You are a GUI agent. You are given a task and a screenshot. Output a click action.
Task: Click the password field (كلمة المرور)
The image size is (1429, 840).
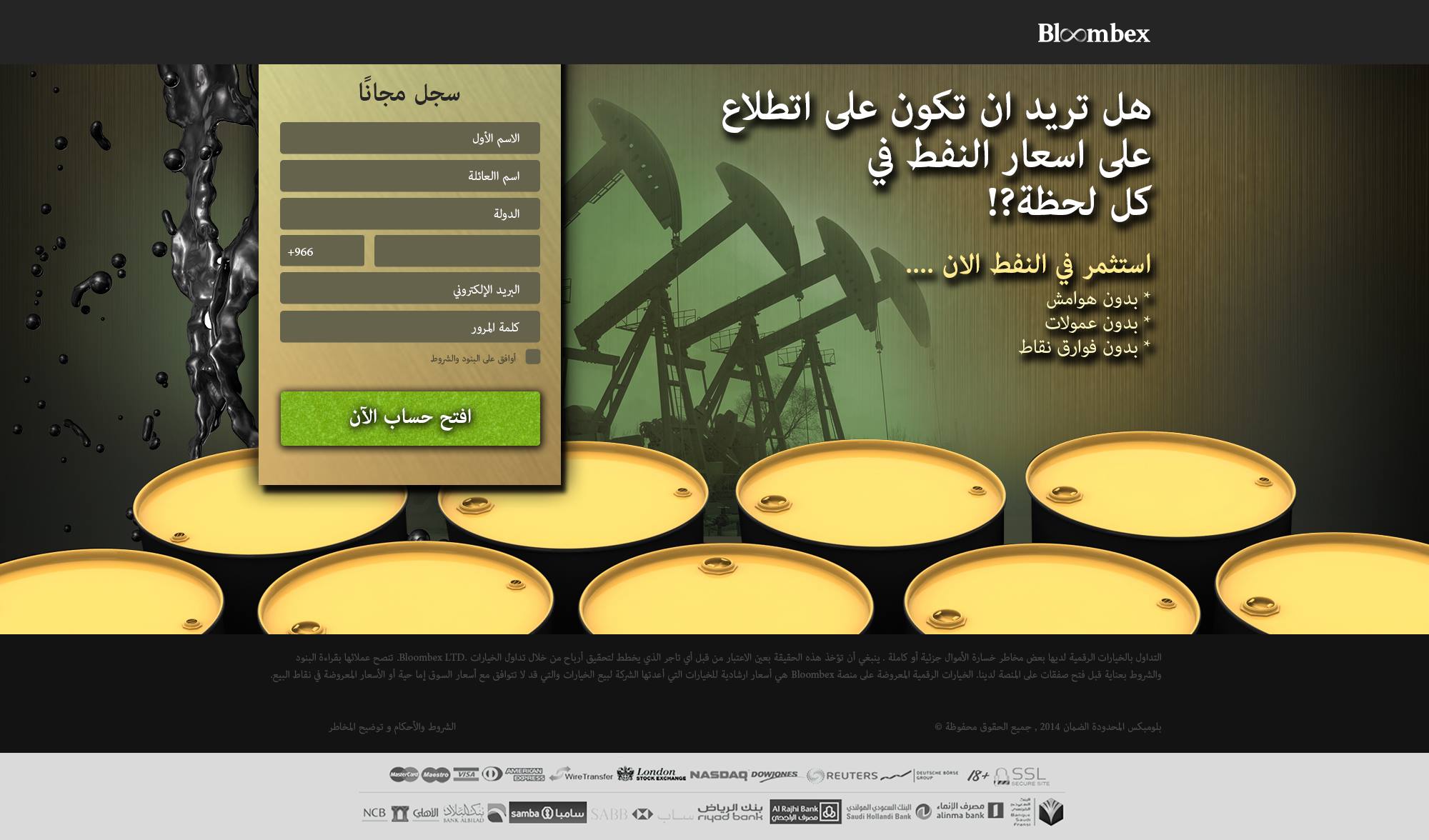tap(409, 327)
